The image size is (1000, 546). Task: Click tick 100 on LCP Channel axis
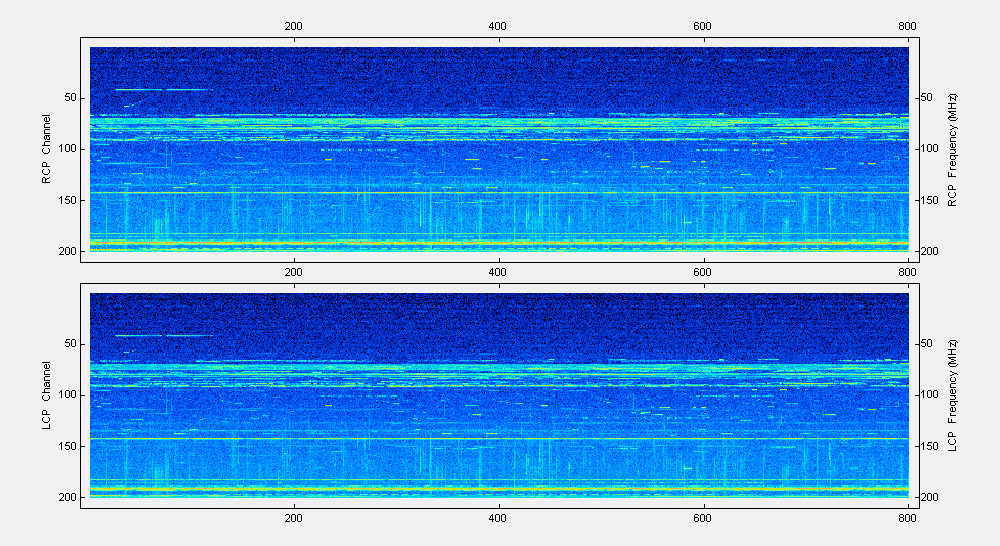tap(68, 395)
